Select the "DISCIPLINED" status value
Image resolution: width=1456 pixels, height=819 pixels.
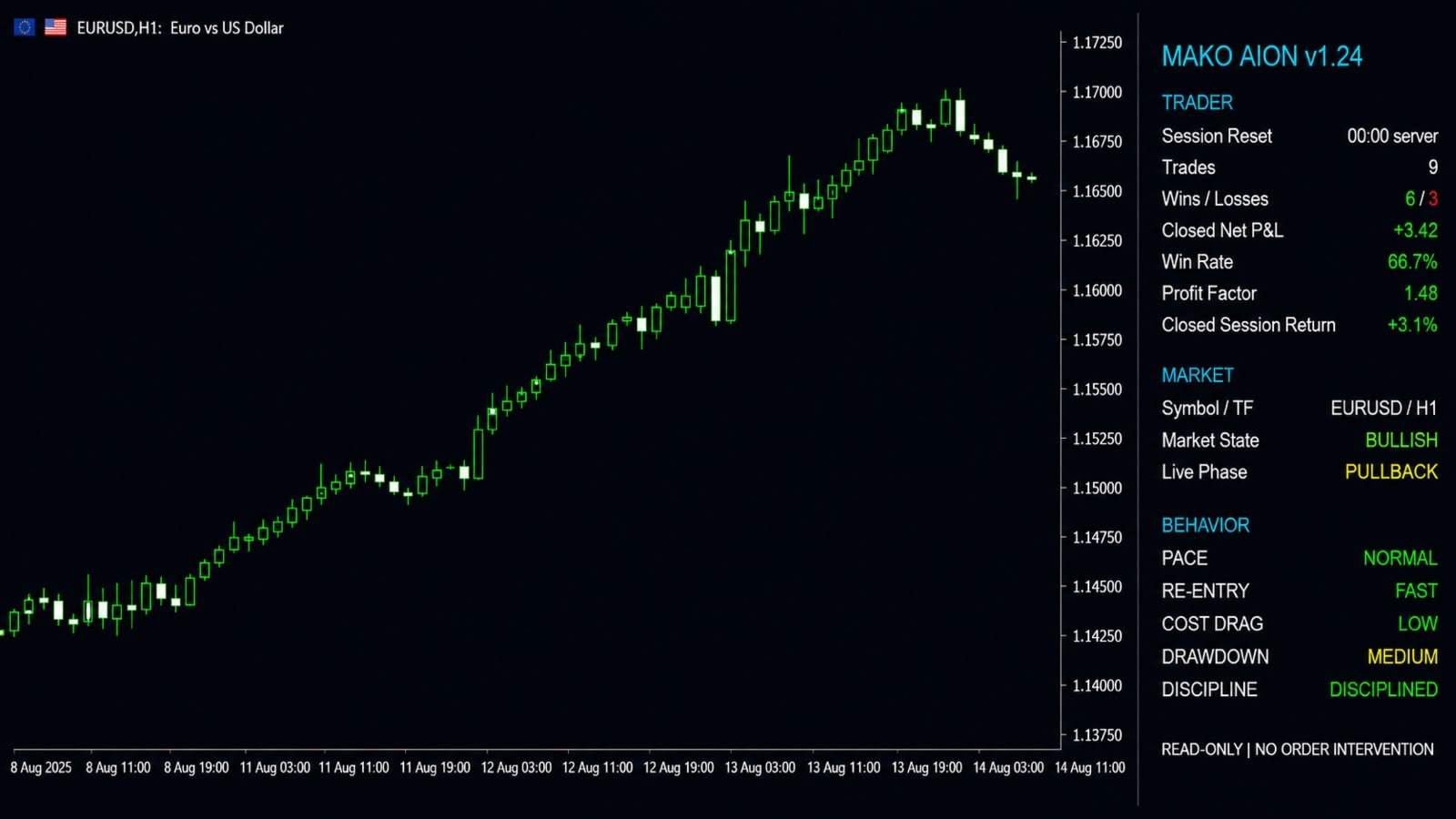(x=1383, y=690)
